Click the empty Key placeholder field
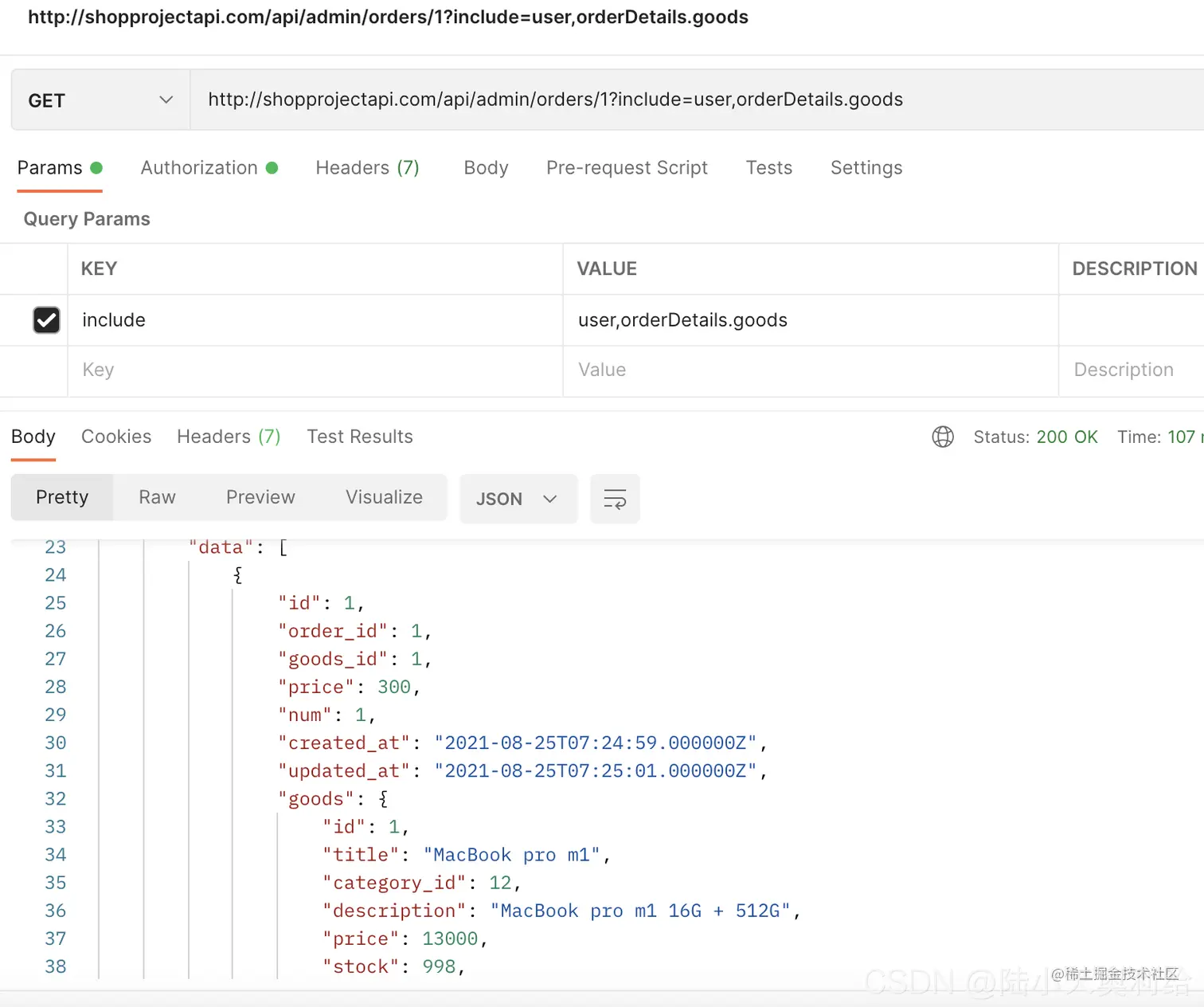This screenshot has height=1007, width=1204. [315, 370]
